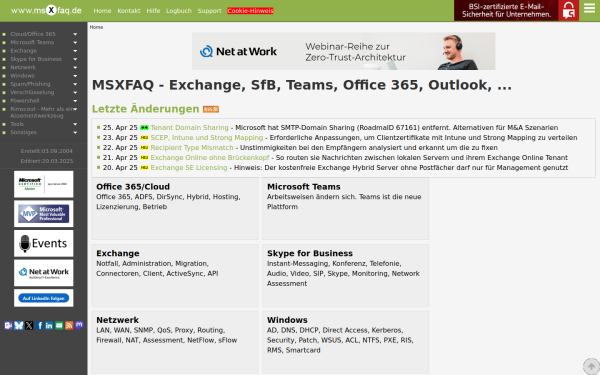Expand the Spam/Phishing sidebar arrow

point(75,84)
